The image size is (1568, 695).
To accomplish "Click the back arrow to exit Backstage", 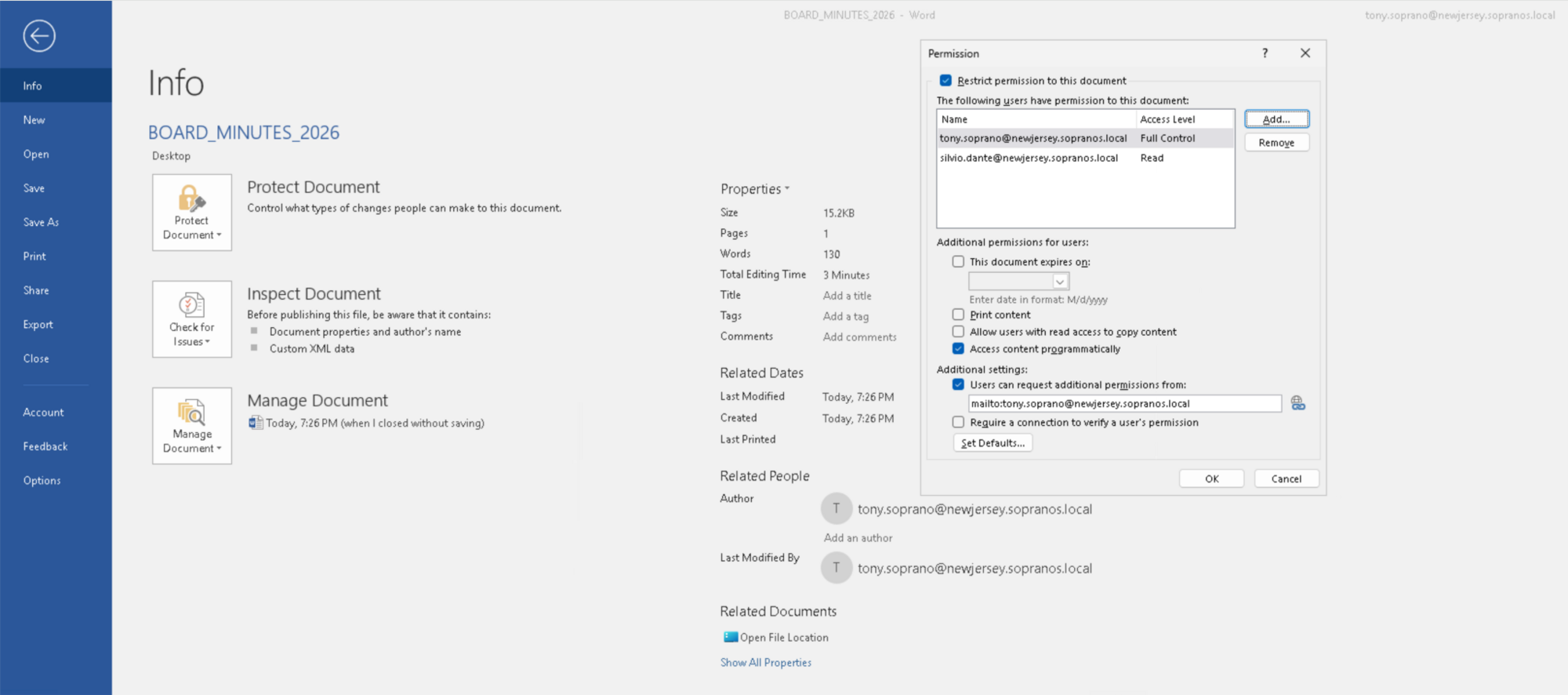I will tap(38, 35).
